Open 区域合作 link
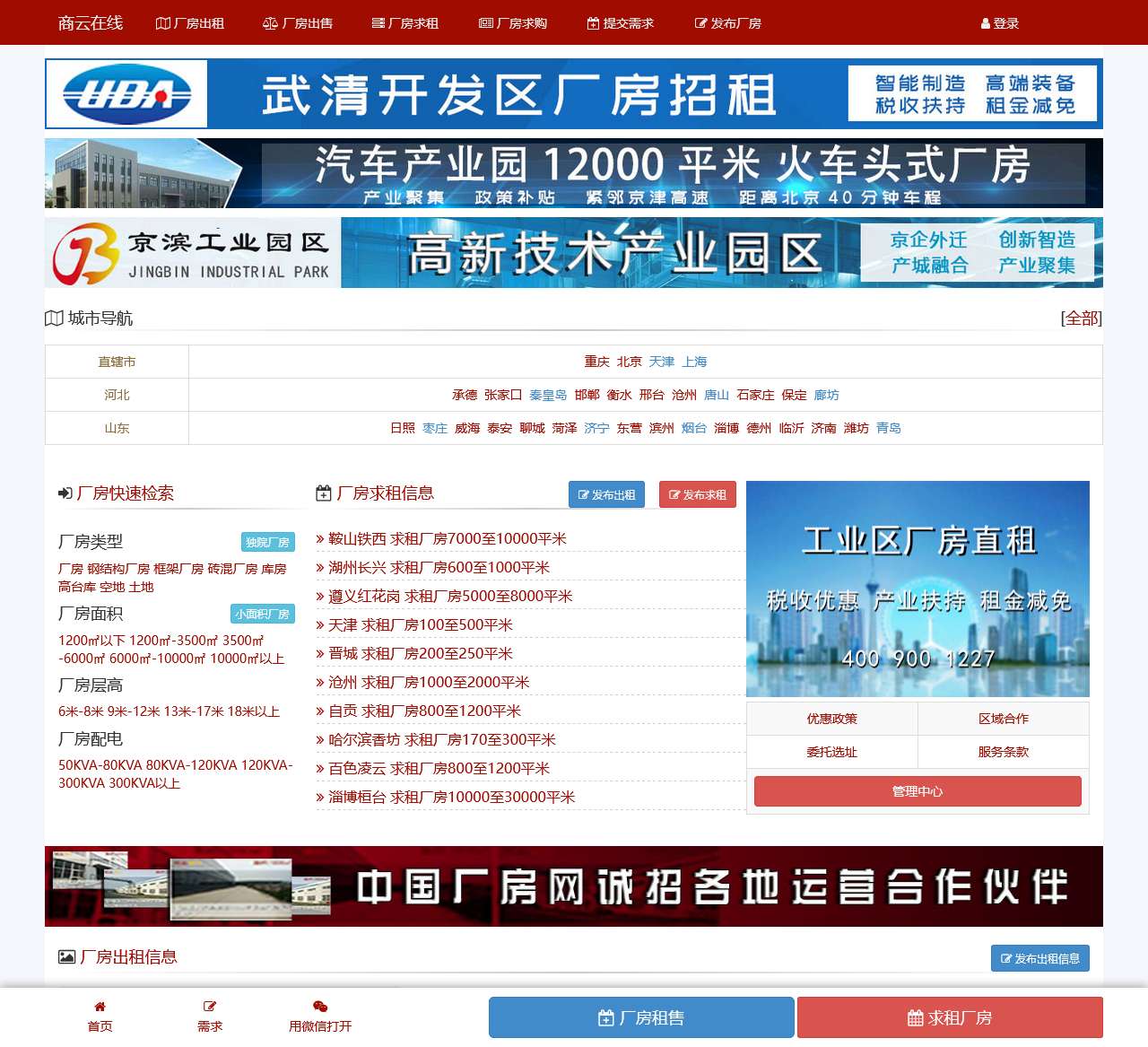The width and height of the screenshot is (1148, 1047). click(1004, 719)
